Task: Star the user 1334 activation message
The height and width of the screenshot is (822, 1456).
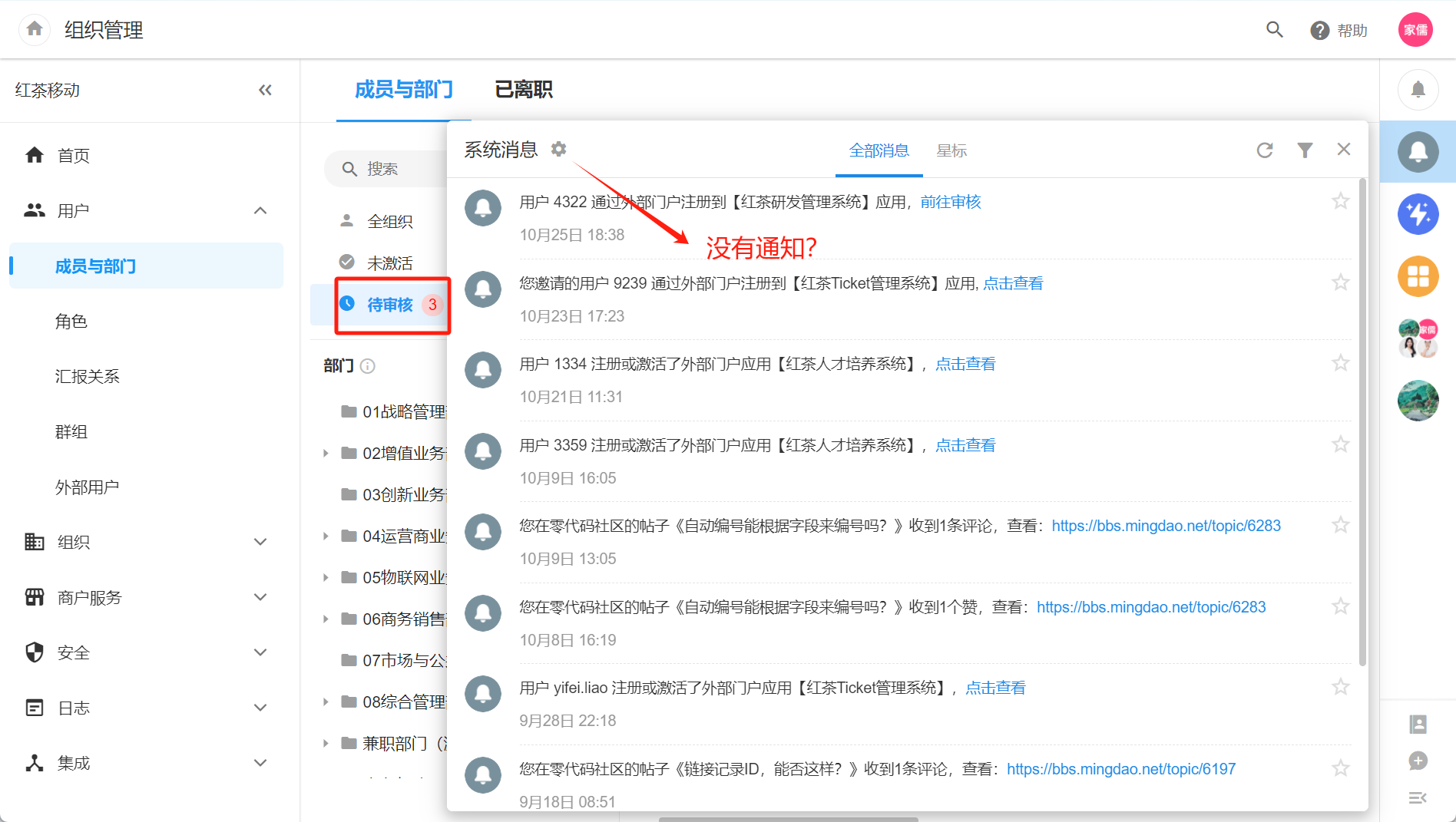Action: point(1340,363)
